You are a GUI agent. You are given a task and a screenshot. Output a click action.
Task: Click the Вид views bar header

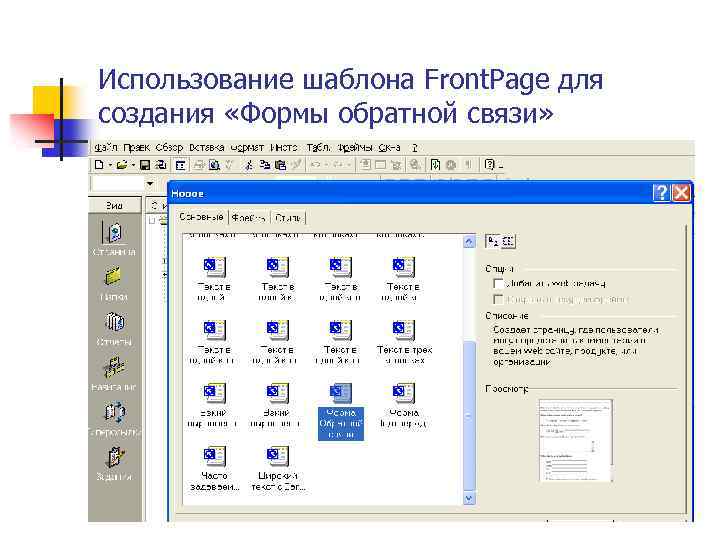114,206
